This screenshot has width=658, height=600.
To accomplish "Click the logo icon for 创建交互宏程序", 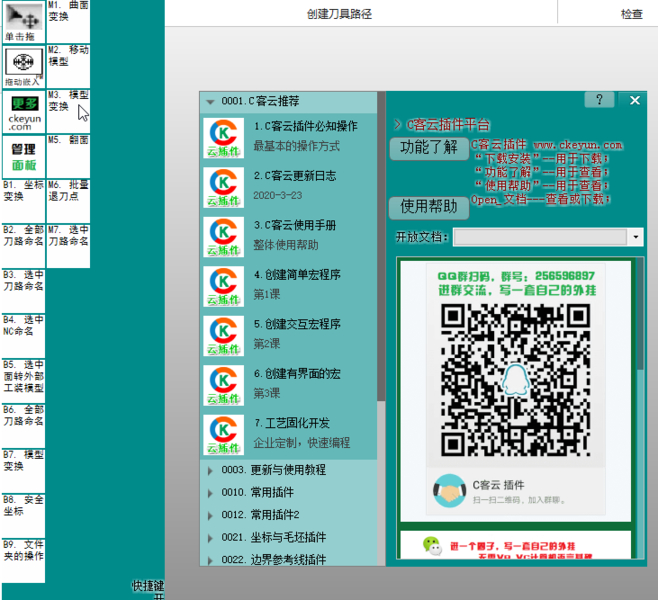I will click(224, 336).
